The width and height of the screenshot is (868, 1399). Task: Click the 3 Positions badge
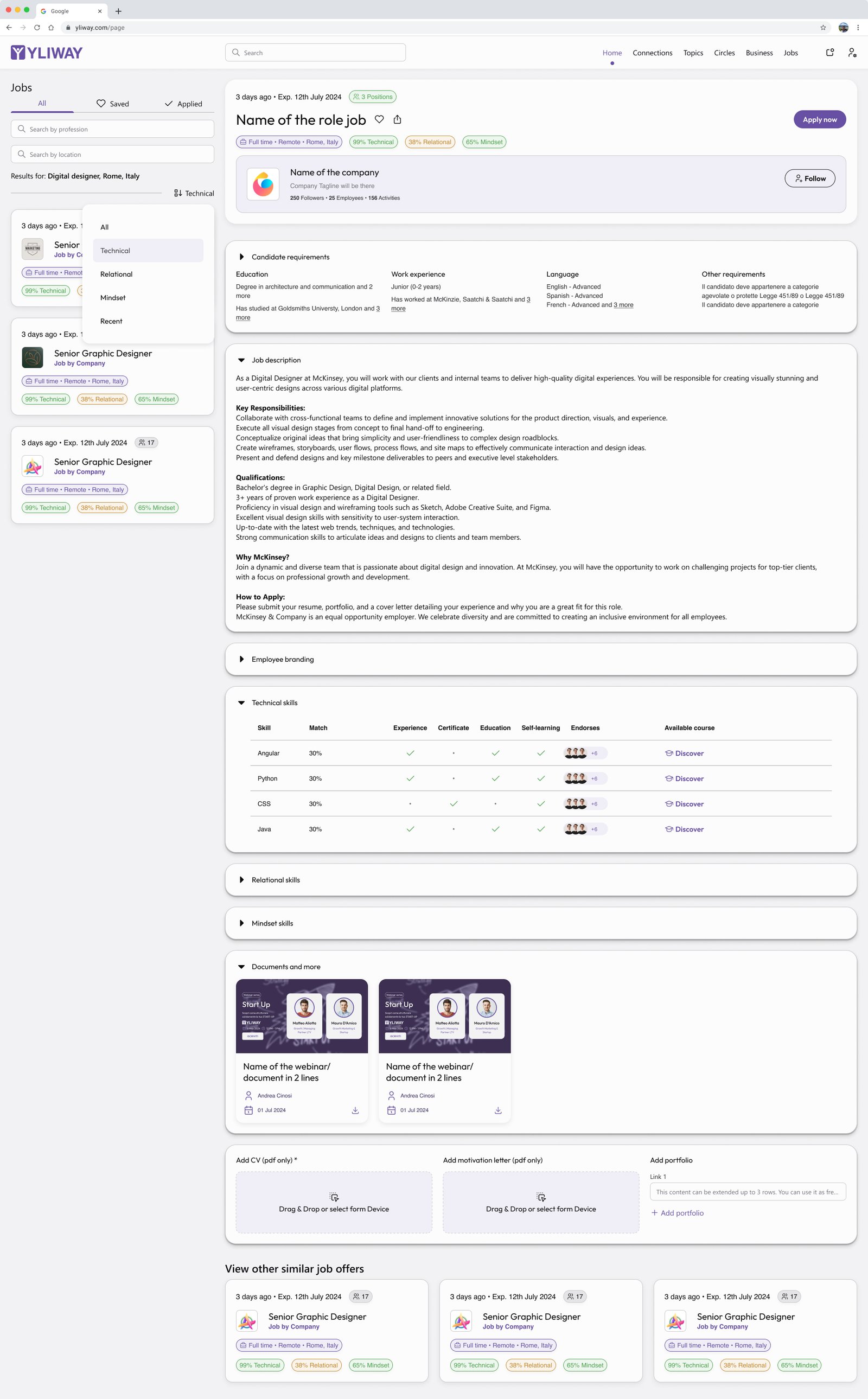point(373,97)
